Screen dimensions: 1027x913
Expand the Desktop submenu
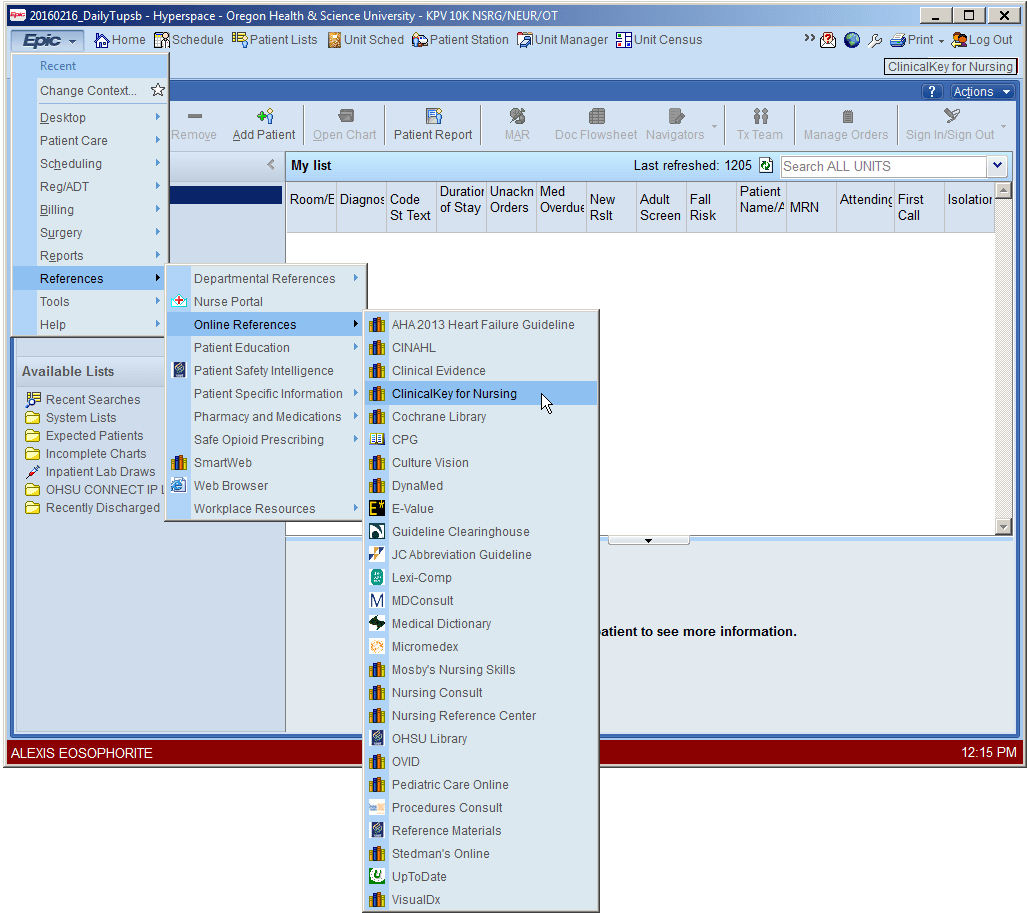pos(90,118)
